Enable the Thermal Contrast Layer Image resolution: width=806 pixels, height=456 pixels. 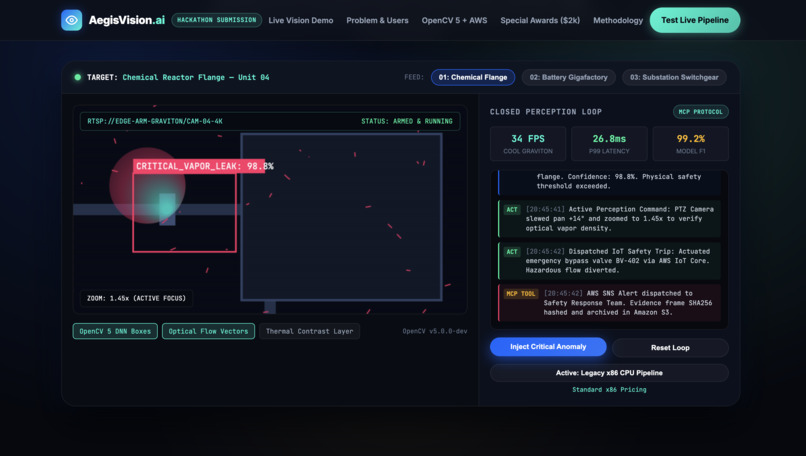[309, 331]
